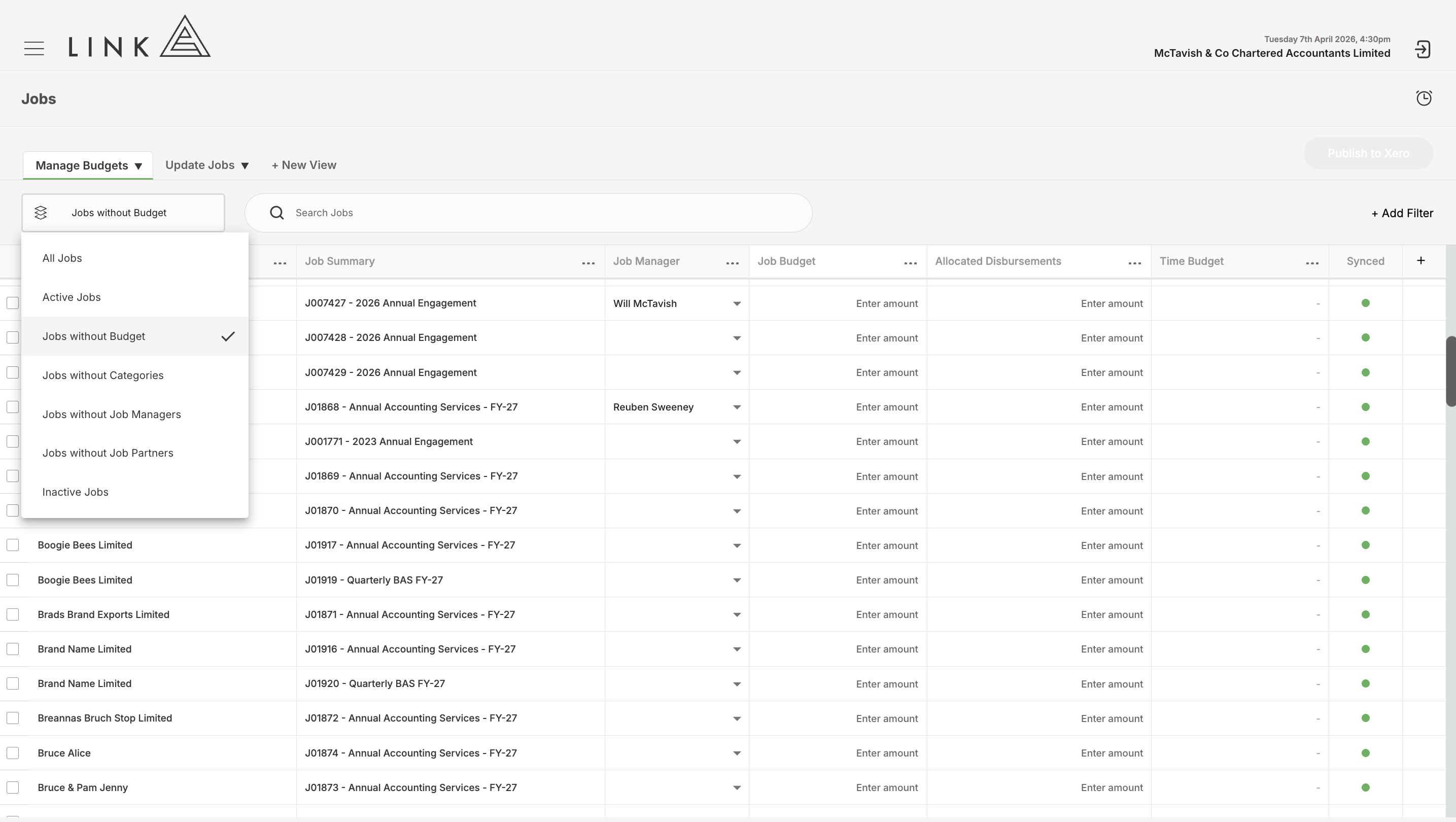Open Job Summary column options dots
Viewport: 1456px width, 822px height.
[x=588, y=263]
